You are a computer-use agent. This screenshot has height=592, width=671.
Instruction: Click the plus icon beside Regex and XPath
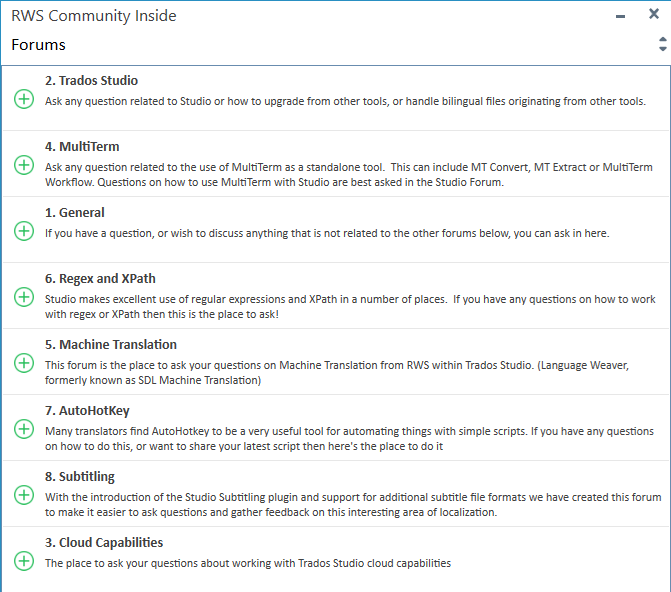[x=24, y=297]
